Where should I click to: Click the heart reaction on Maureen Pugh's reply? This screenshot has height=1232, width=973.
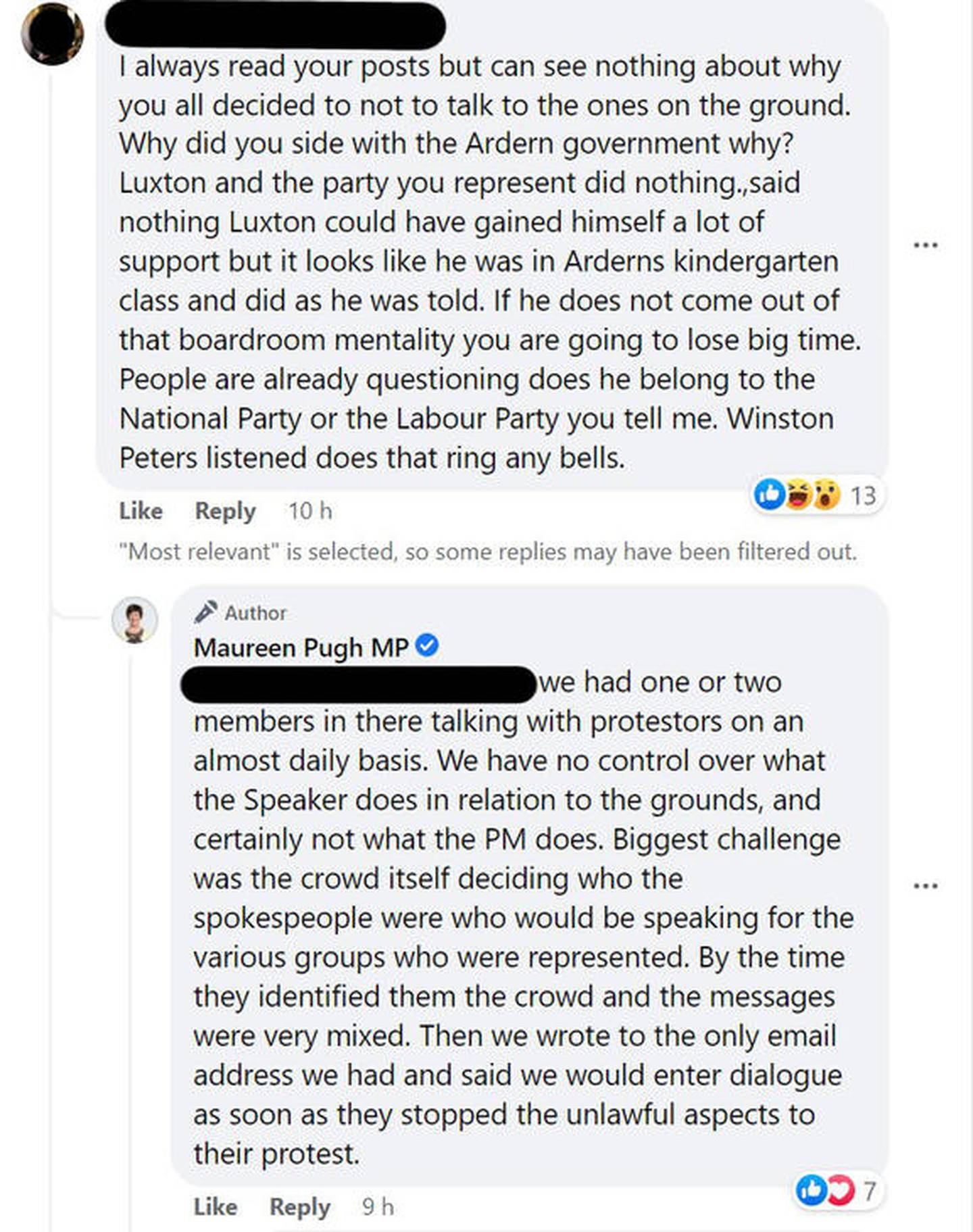(840, 1189)
